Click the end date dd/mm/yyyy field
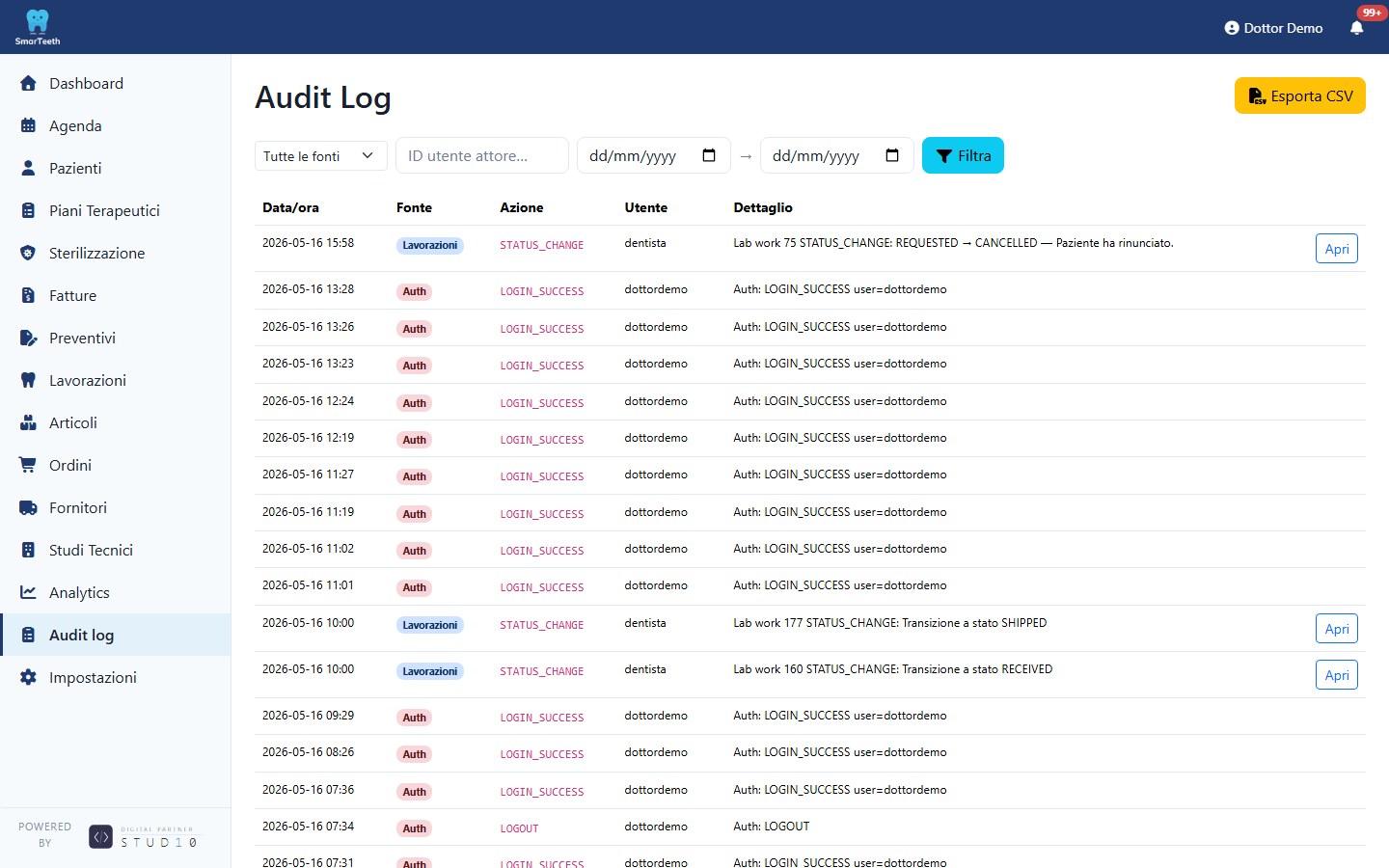The image size is (1389, 868). 837,155
